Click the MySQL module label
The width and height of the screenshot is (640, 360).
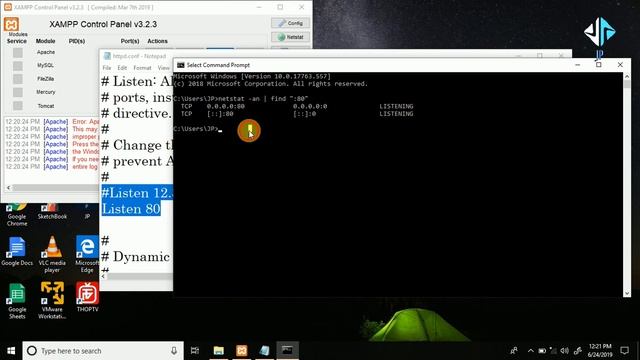pyautogui.click(x=45, y=65)
